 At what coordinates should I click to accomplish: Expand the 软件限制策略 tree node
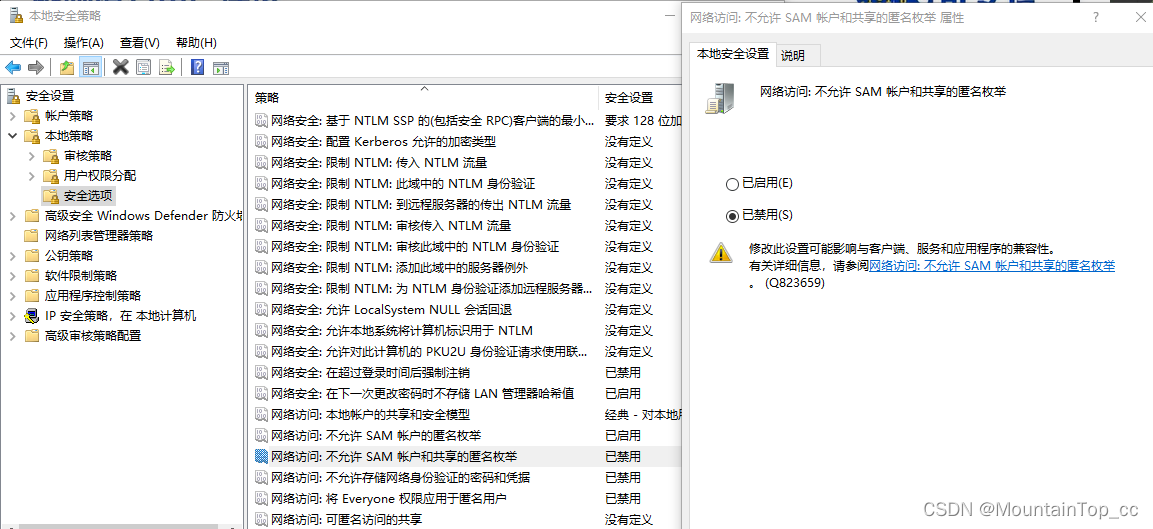coord(13,276)
